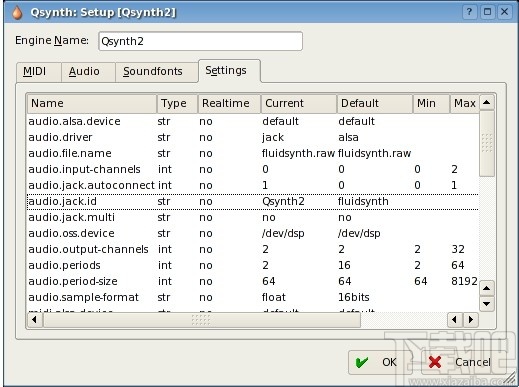The width and height of the screenshot is (519, 387).
Task: Click the vertical scrollbar down arrow
Action: (487, 304)
